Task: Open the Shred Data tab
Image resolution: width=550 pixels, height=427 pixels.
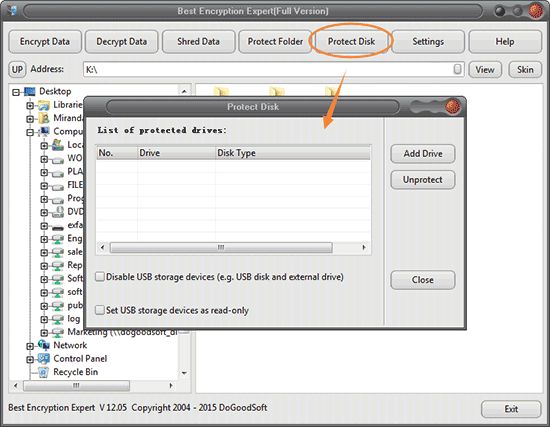Action: [x=199, y=41]
